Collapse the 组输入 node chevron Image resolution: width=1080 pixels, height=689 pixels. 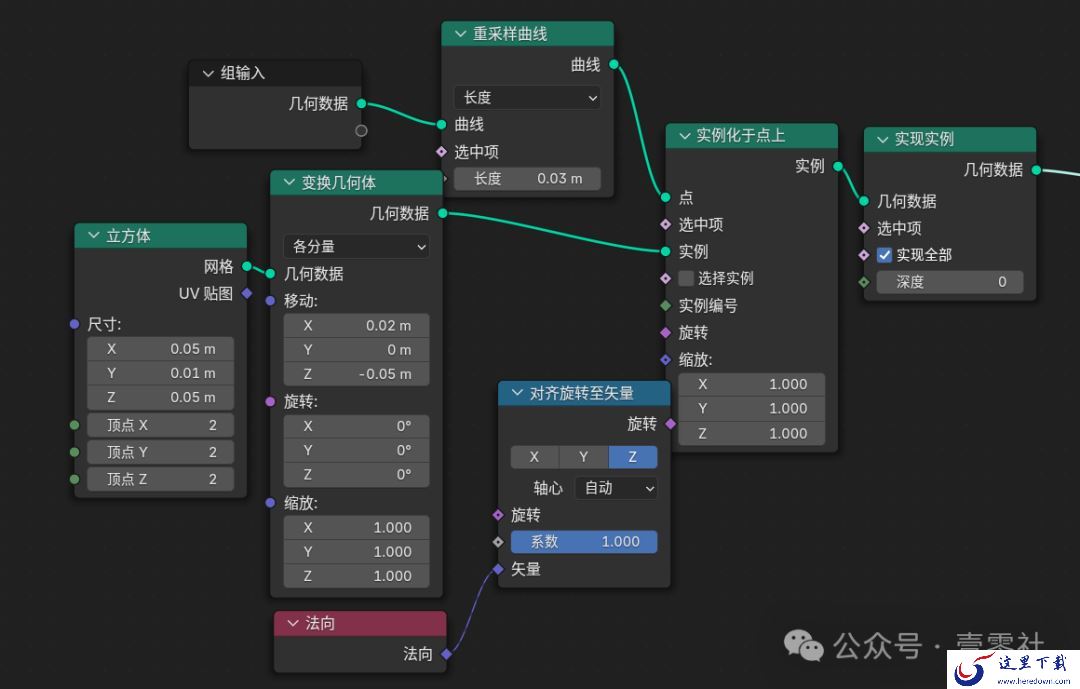pyautogui.click(x=208, y=73)
